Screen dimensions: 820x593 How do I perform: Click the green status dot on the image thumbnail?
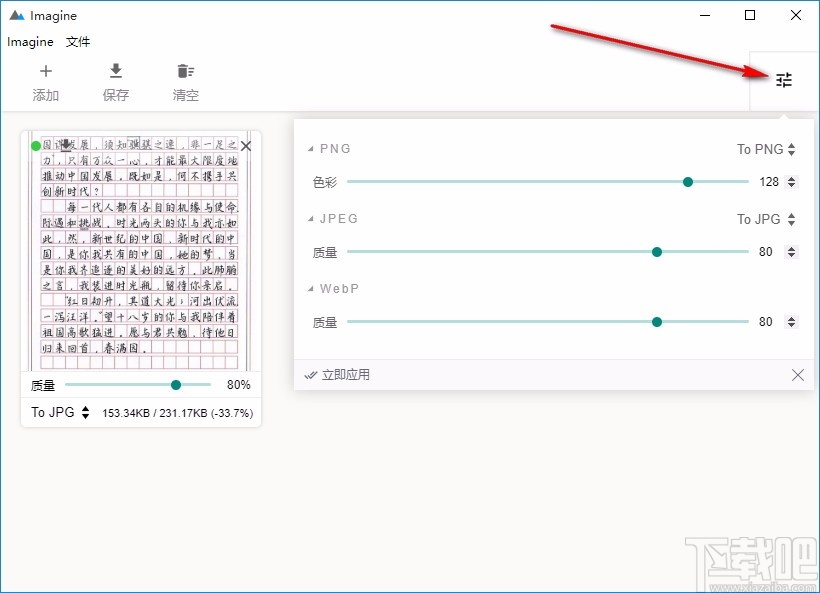pyautogui.click(x=36, y=145)
